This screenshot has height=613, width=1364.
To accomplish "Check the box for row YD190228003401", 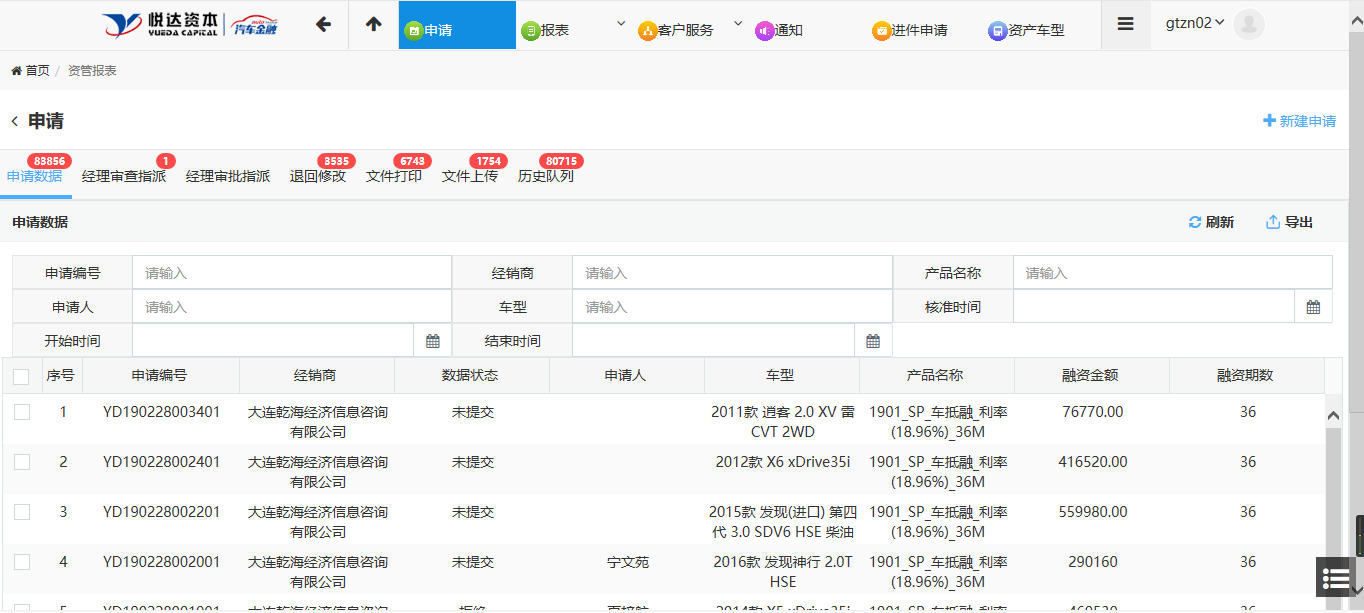I will coord(22,412).
